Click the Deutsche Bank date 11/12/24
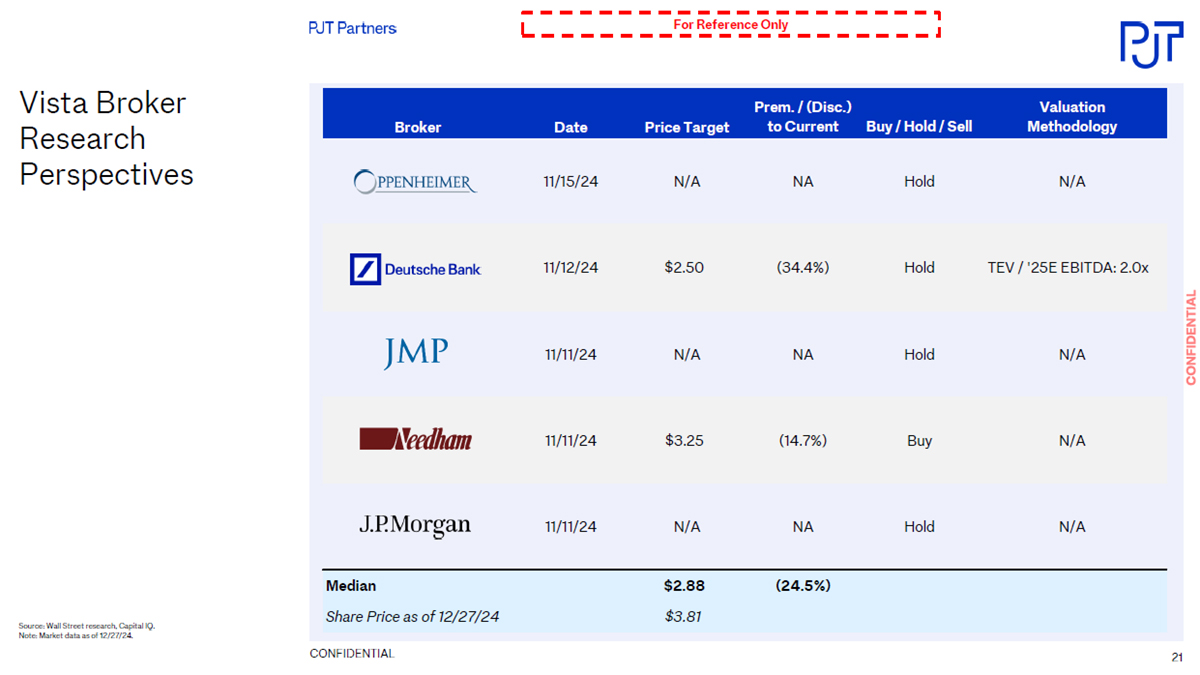1200x675 pixels. pos(571,268)
